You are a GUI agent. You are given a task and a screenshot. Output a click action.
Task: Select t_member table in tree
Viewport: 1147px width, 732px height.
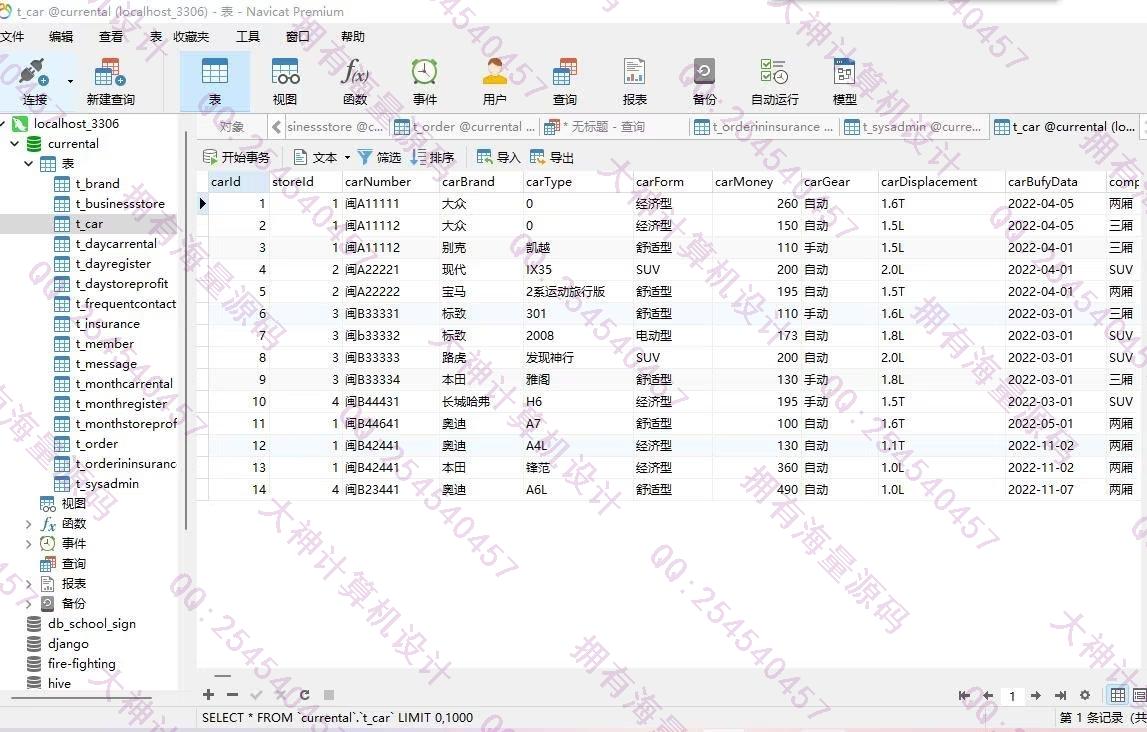[x=105, y=343]
